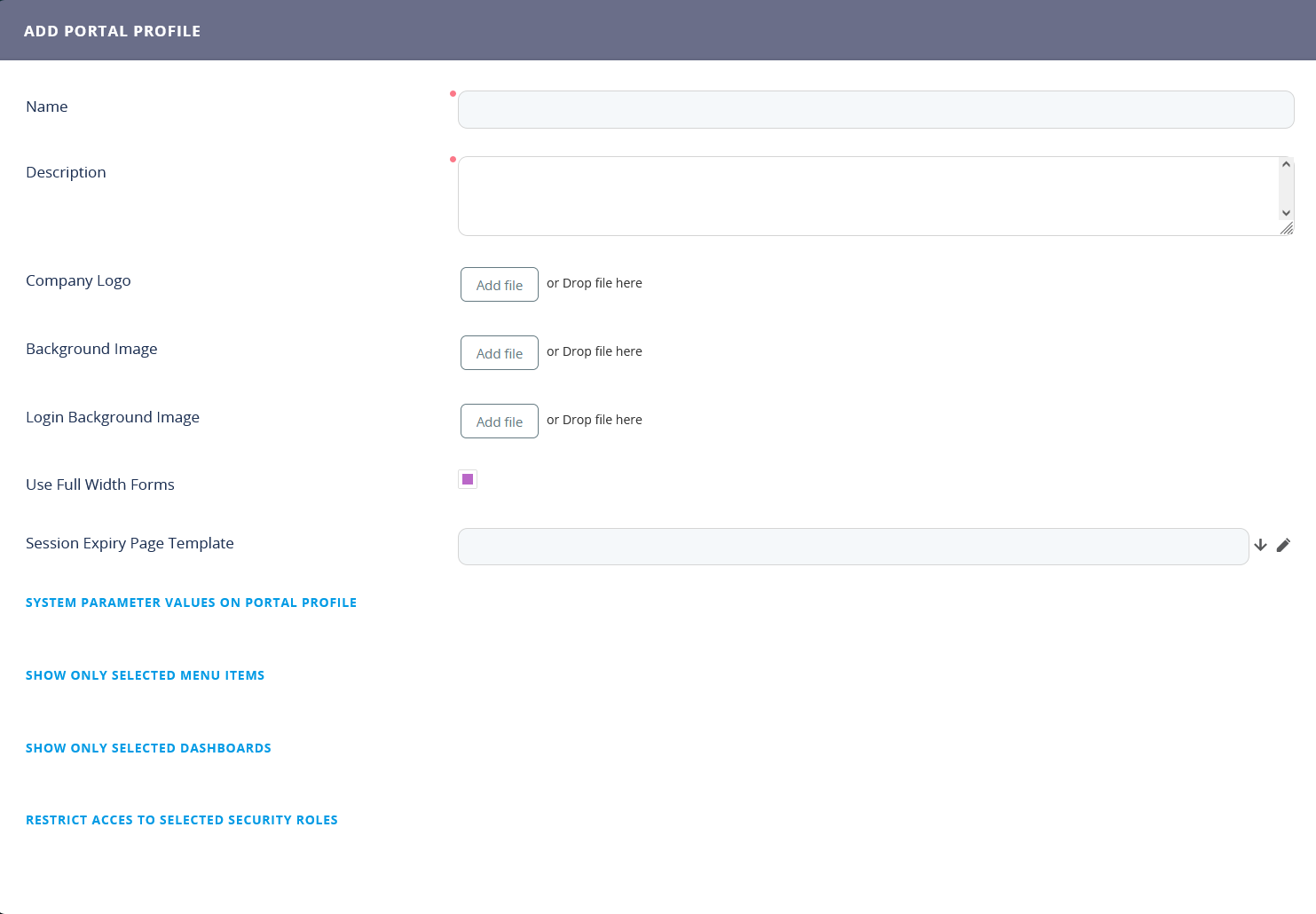
Task: Click the down arrow beside Session Expiry Page Template
Action: 1260,545
